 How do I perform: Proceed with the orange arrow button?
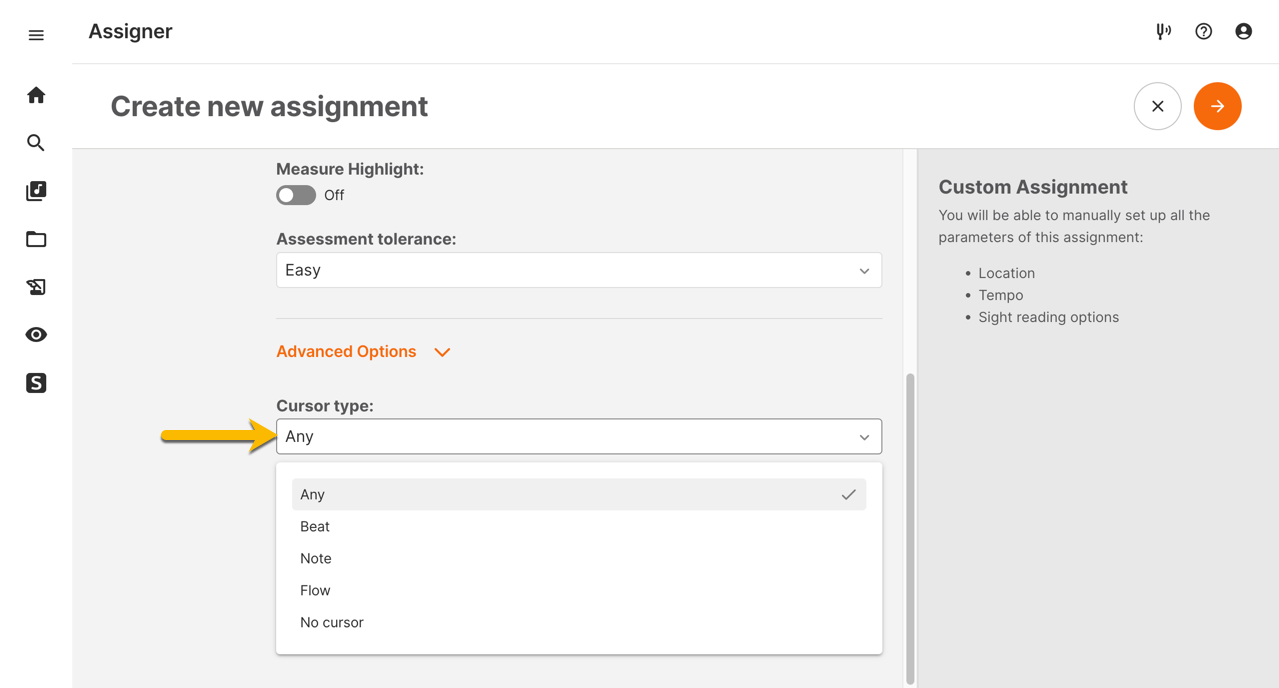coord(1217,106)
